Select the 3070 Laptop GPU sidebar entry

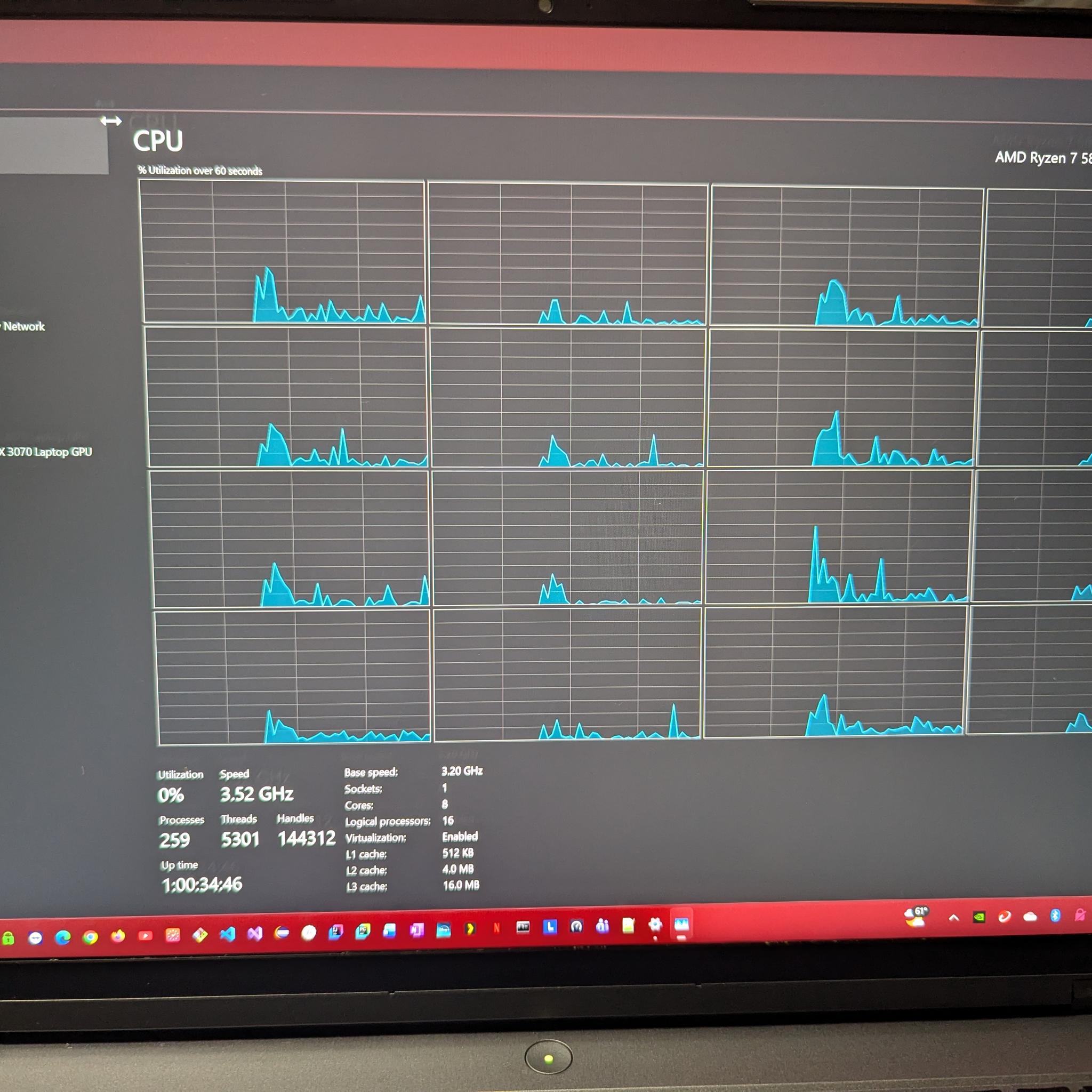coord(46,452)
